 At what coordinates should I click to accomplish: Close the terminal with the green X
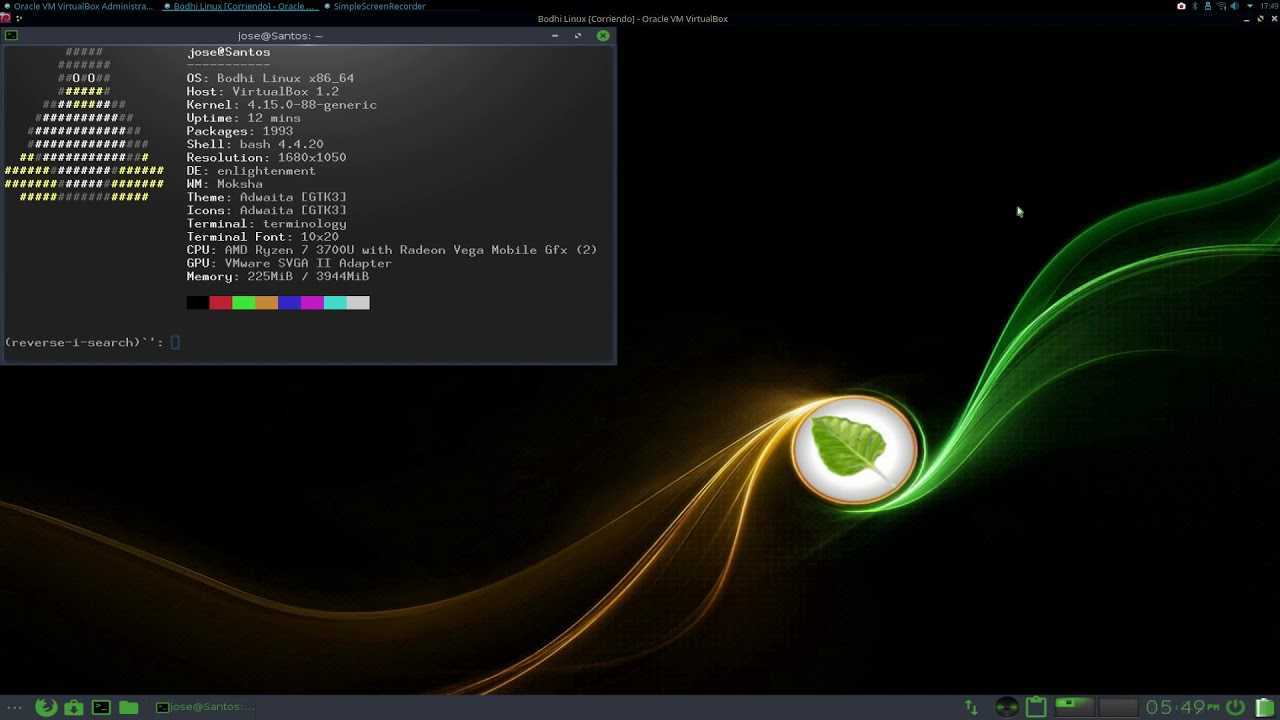coord(603,35)
